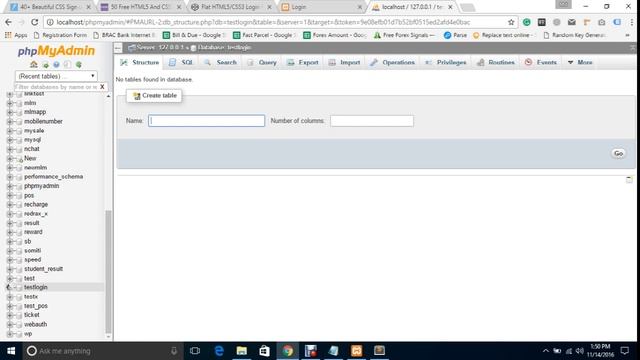Open the Windows Start menu
The image size is (640, 360).
[x=11, y=351]
